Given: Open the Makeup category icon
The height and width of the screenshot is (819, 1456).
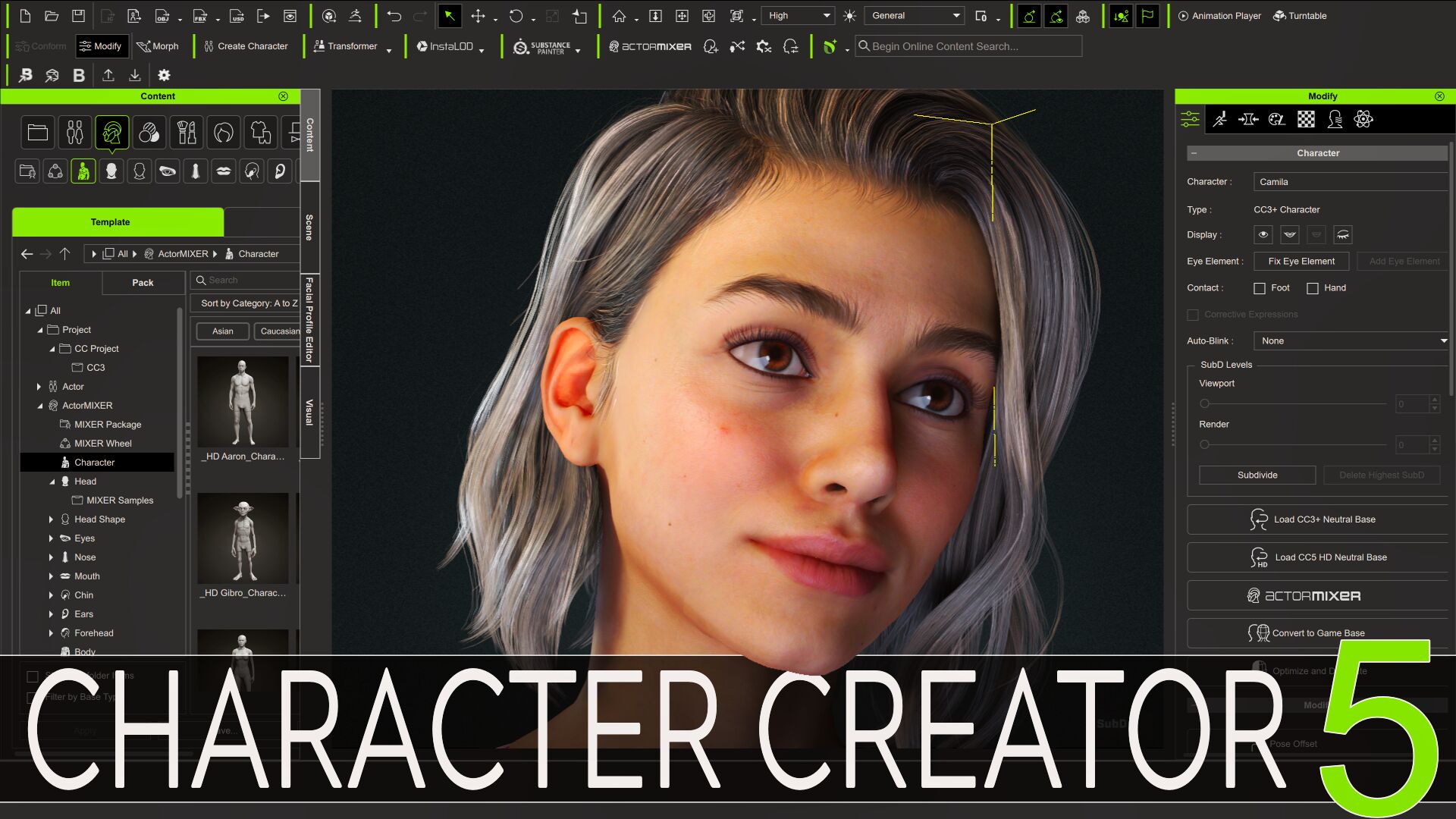Looking at the screenshot, I should pyautogui.click(x=187, y=132).
